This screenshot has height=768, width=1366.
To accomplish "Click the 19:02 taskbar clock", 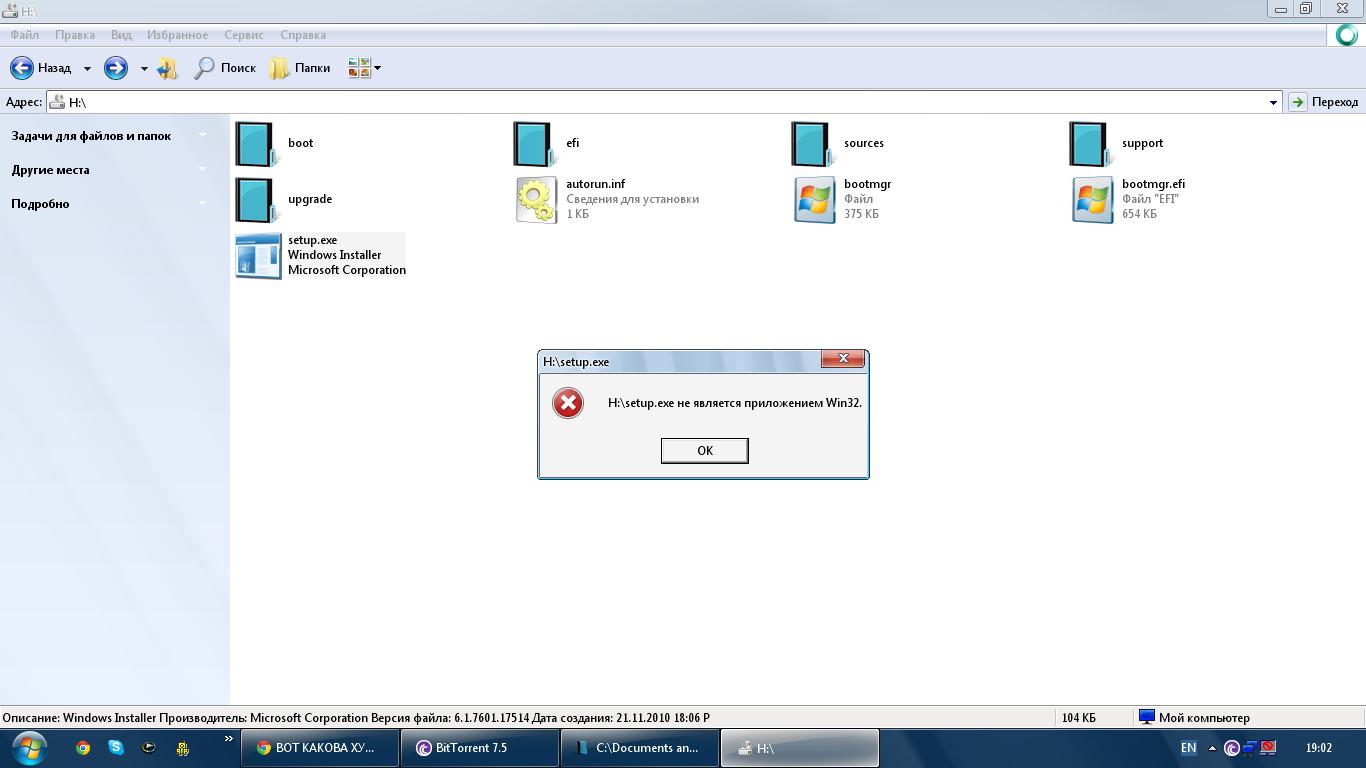I will pos(1319,748).
